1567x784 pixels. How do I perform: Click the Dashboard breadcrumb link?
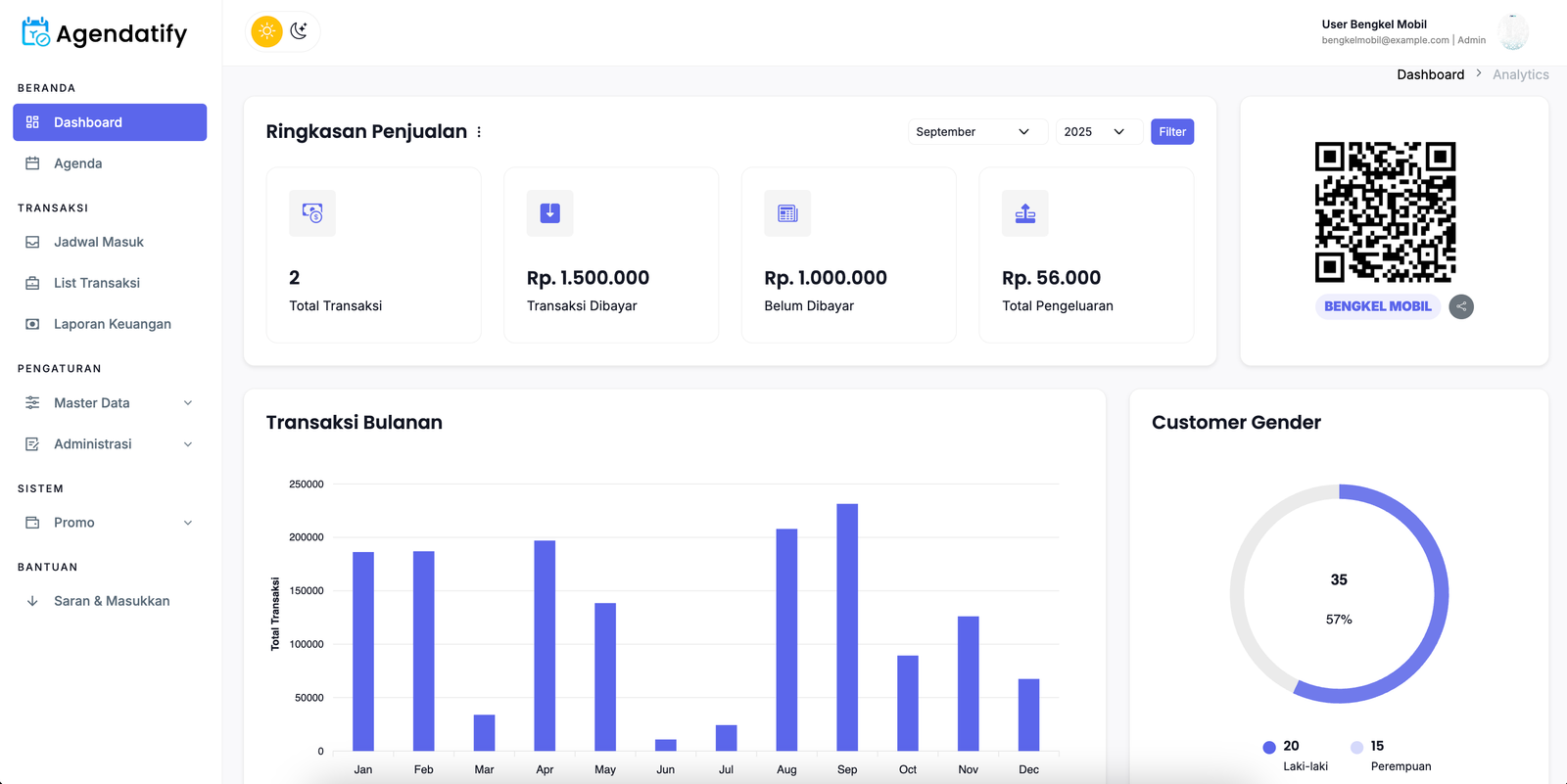[x=1430, y=74]
